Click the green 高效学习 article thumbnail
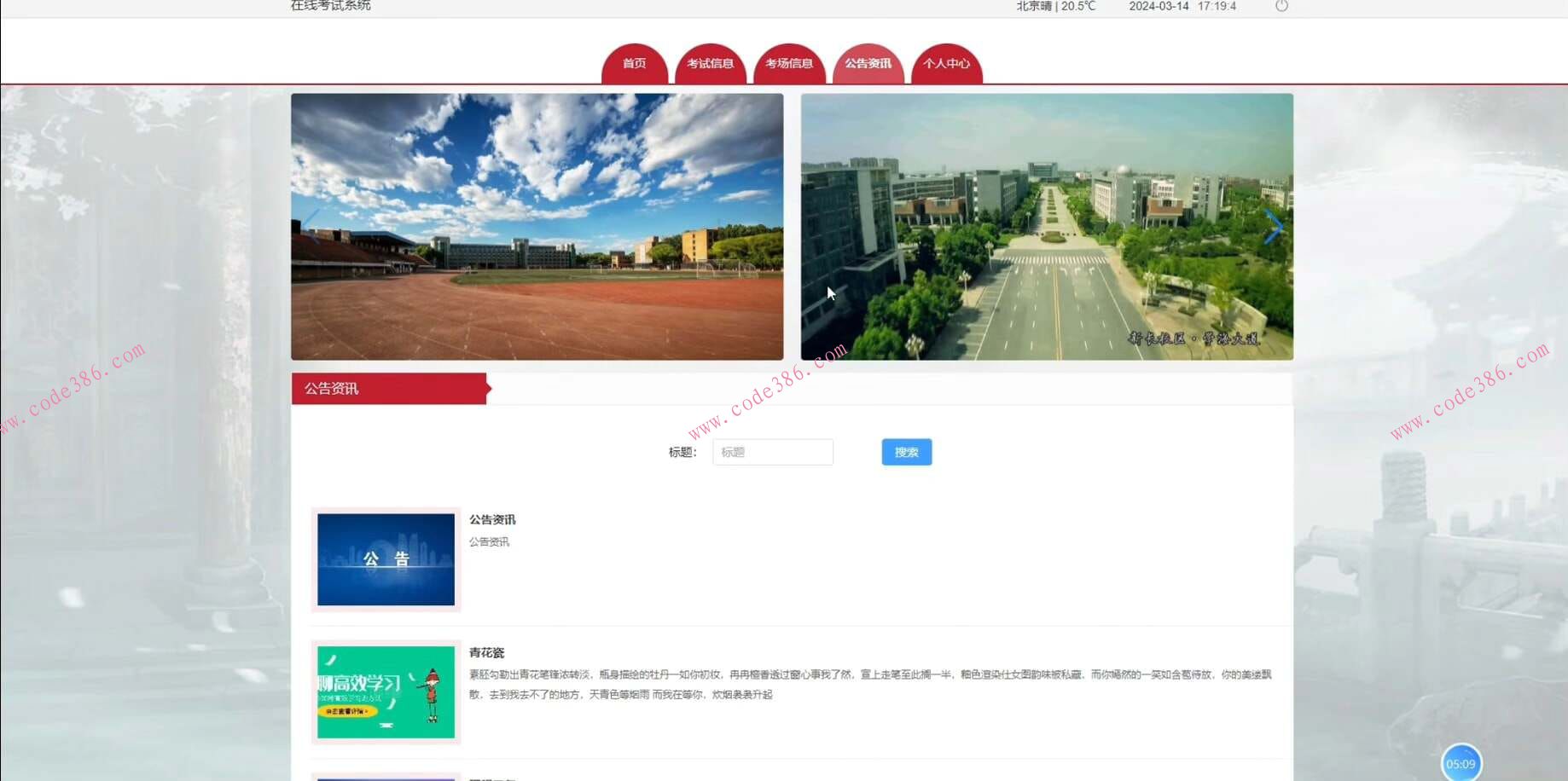The height and width of the screenshot is (781, 1568). click(386, 692)
